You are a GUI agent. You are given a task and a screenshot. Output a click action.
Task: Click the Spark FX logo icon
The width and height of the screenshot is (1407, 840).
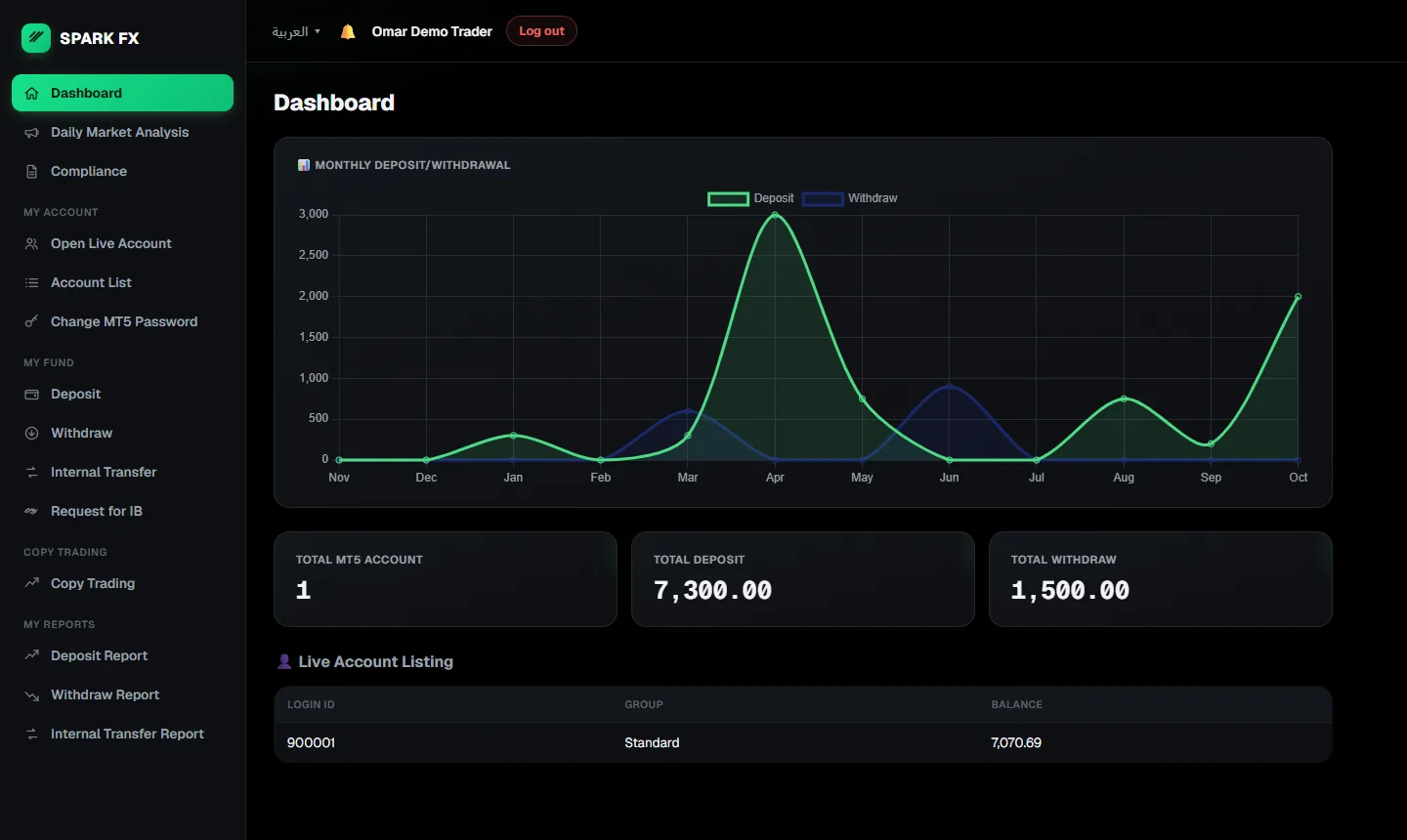point(36,38)
